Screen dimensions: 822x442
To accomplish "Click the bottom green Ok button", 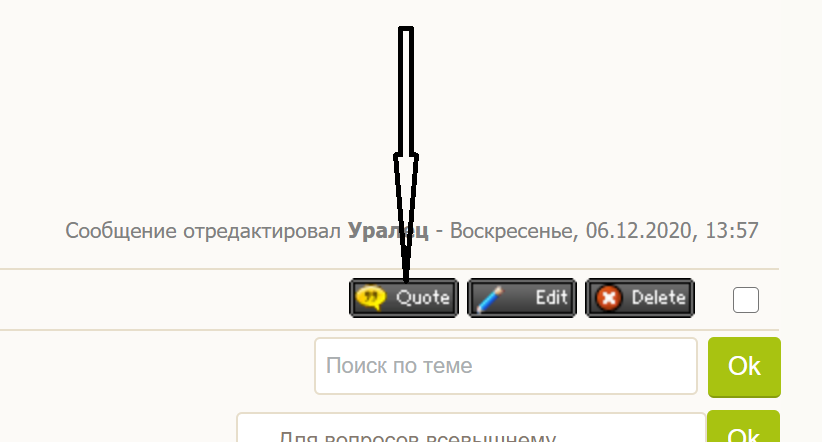I will [x=743, y=427].
